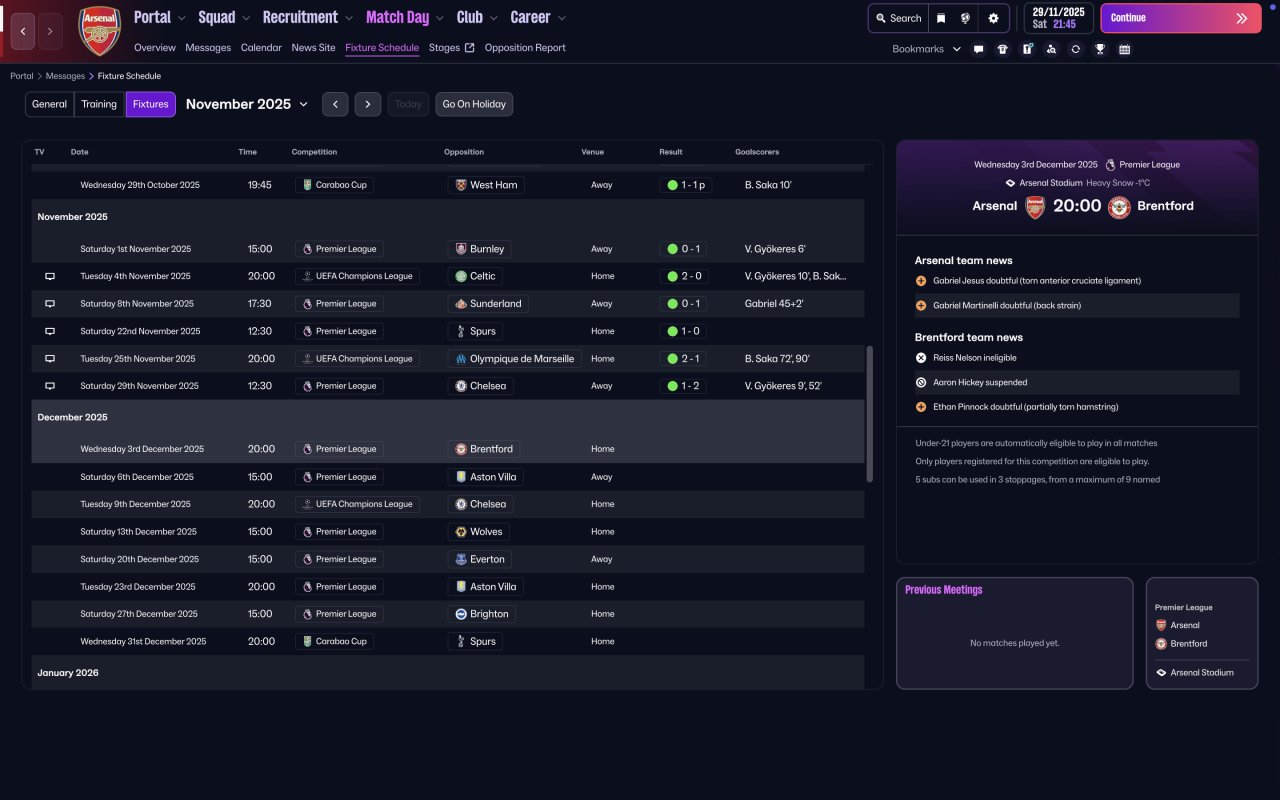Screen dimensions: 1280x800
Task: Switch to the Training calendar view
Action: click(99, 104)
